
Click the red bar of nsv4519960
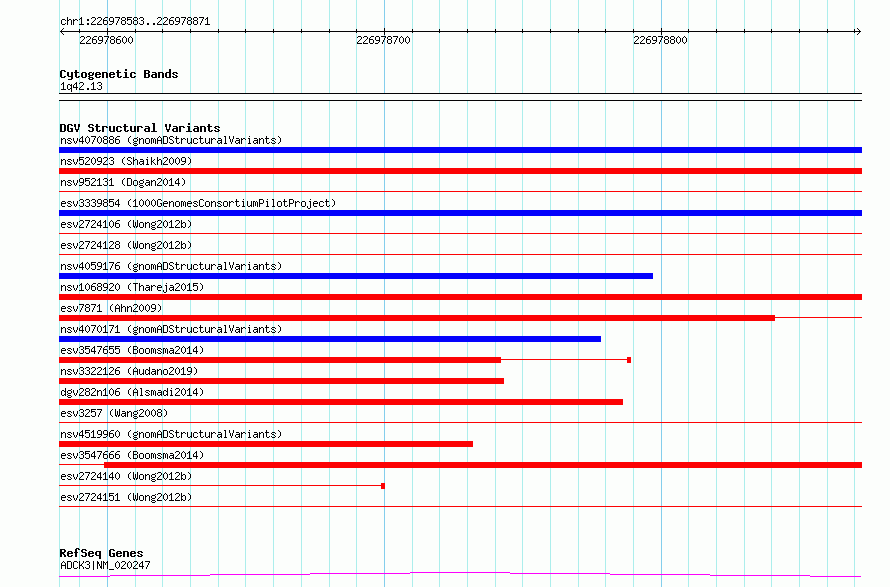point(266,444)
